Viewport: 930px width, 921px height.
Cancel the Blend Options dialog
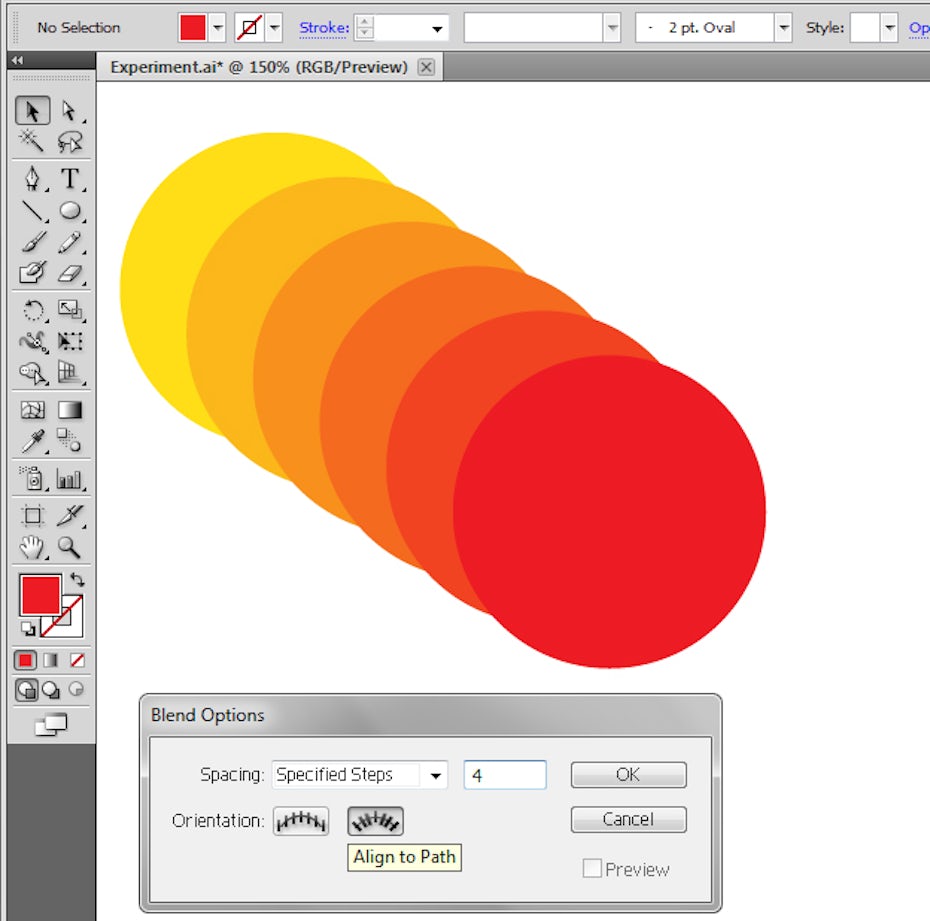(628, 819)
